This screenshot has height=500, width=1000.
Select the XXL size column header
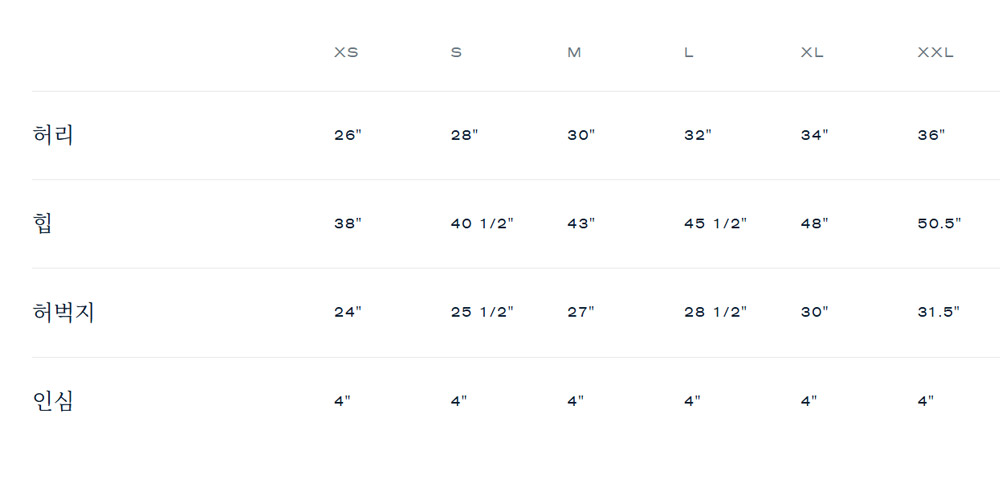tap(935, 53)
